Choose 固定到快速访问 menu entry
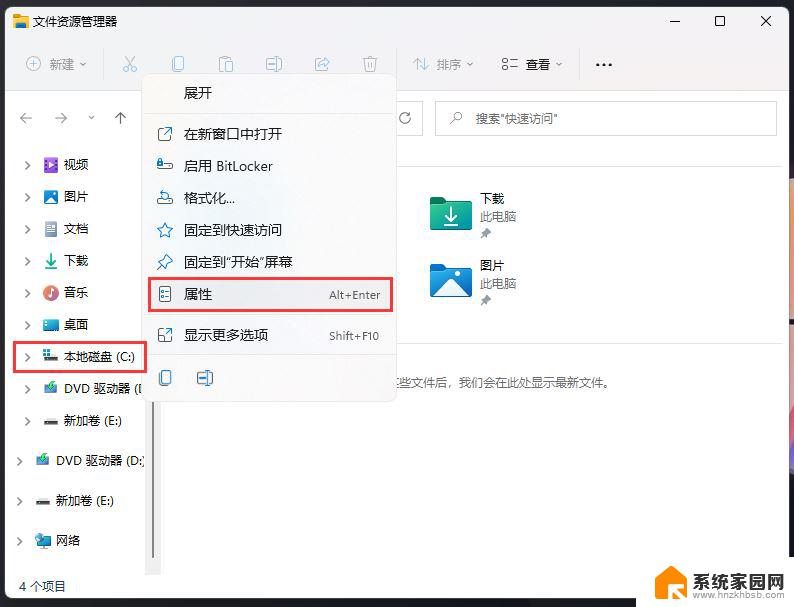The width and height of the screenshot is (794, 607). [269, 230]
